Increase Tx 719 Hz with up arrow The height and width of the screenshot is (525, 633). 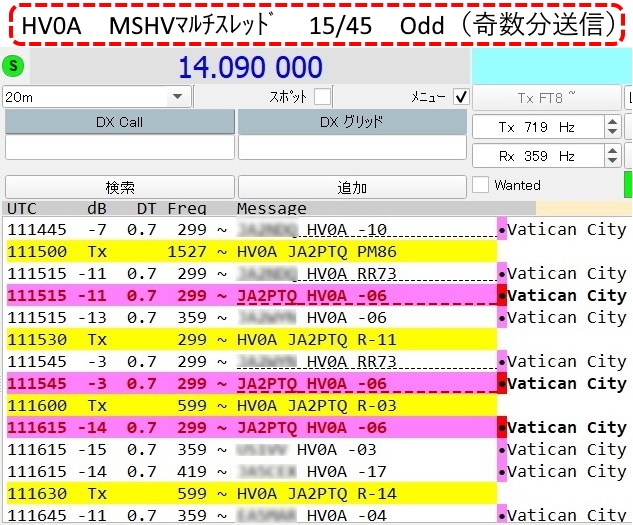coord(612,122)
